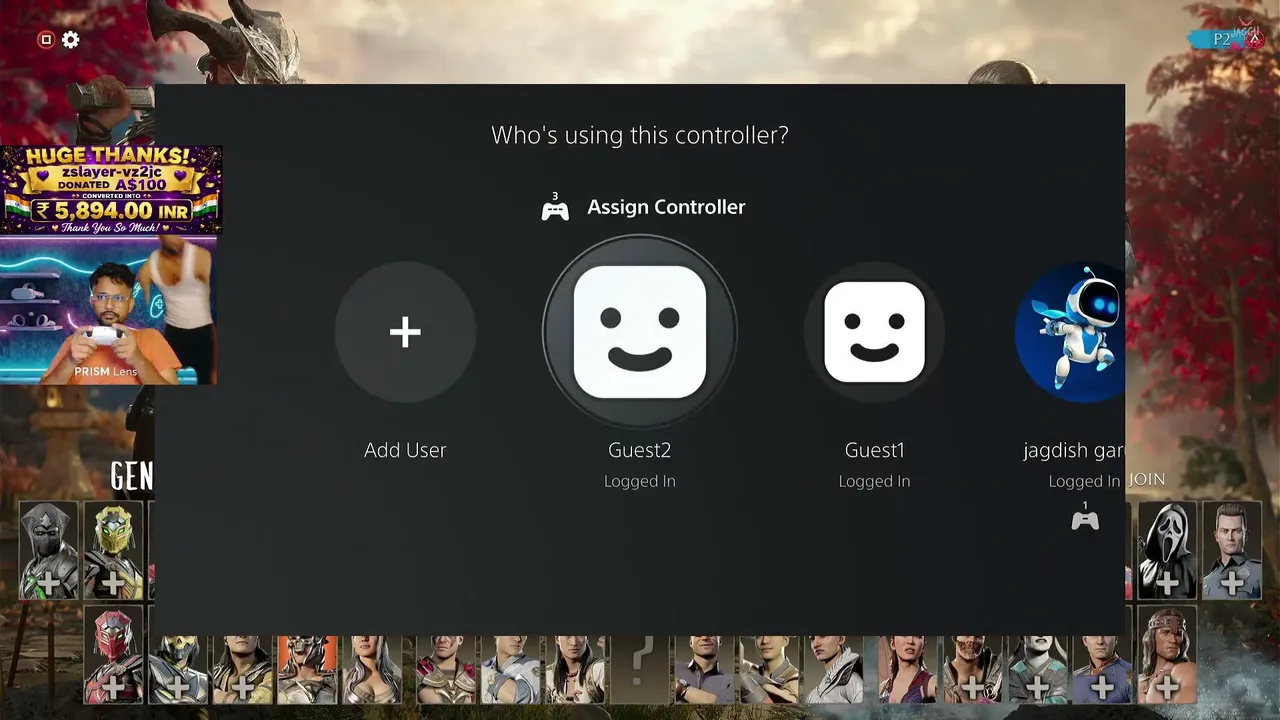Select the Noob Saibot character portrait
This screenshot has width=1280, height=720.
coord(48,551)
